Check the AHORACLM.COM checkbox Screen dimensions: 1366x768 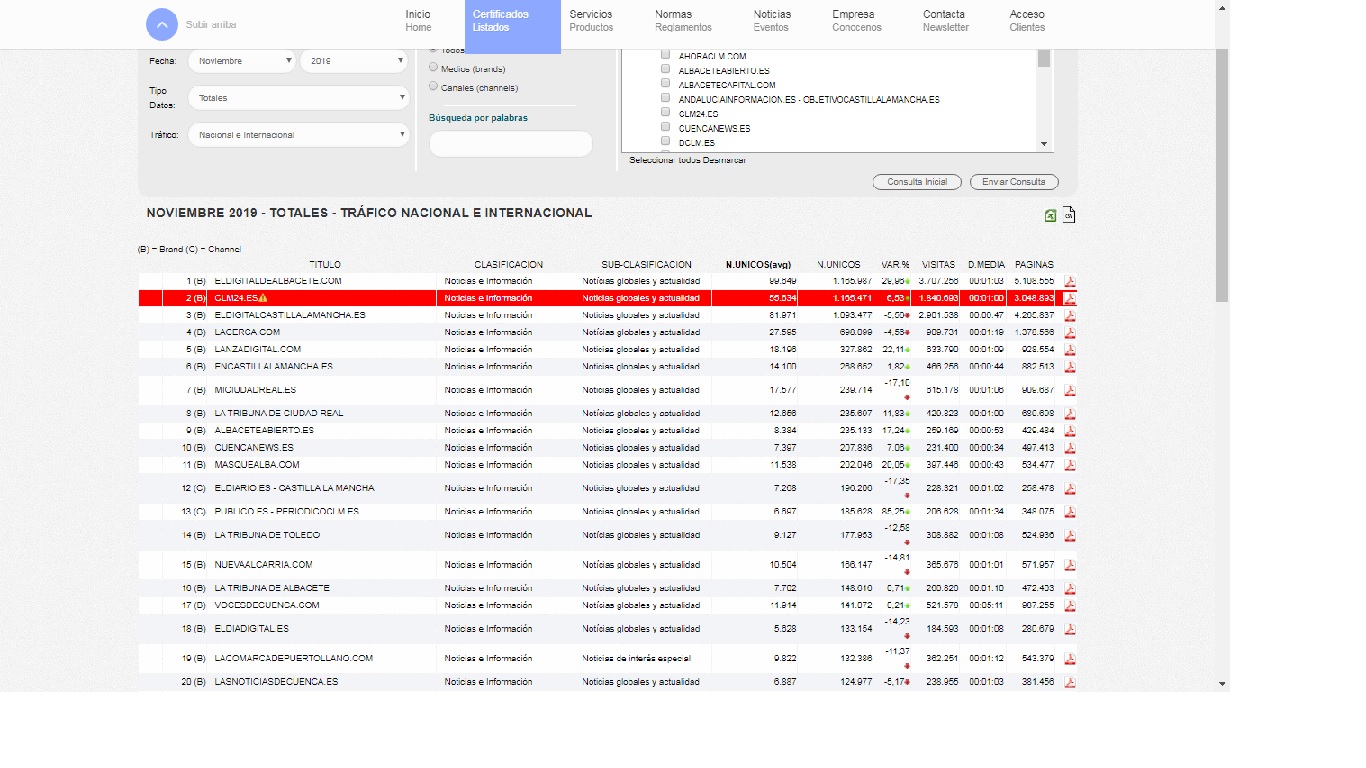[x=665, y=55]
